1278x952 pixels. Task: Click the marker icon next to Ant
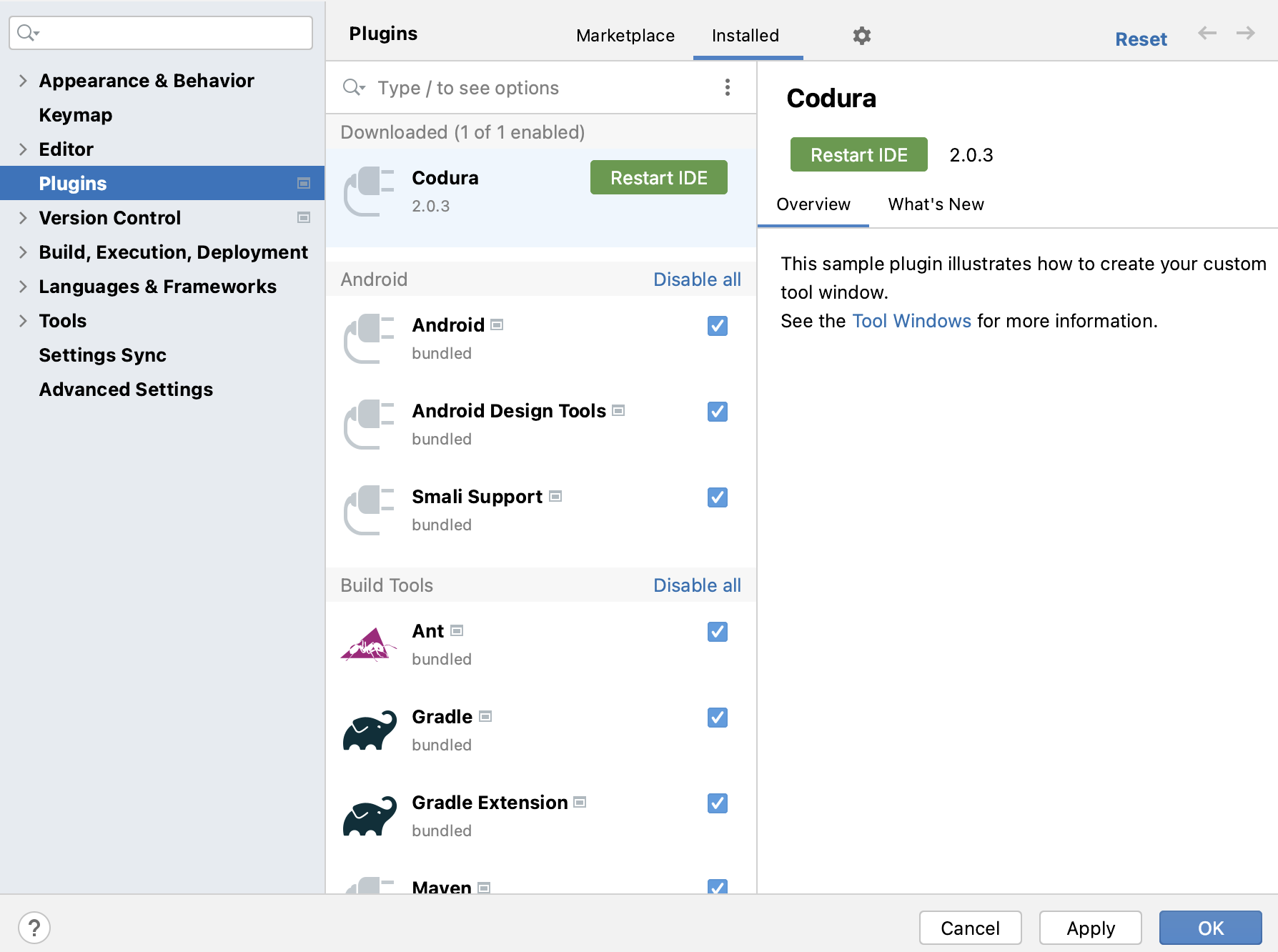(x=457, y=630)
